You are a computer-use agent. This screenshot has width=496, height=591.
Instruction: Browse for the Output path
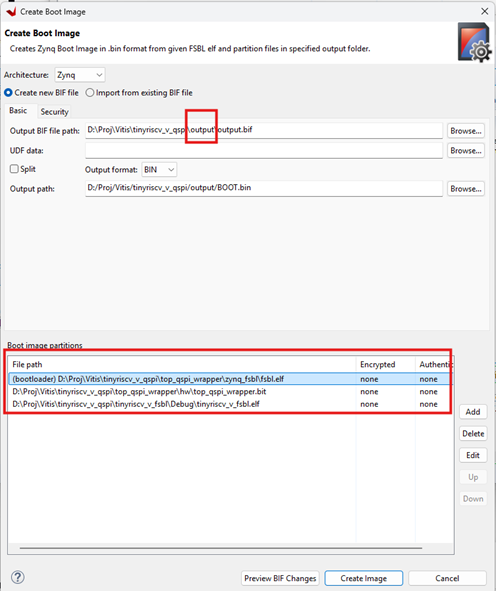tap(466, 188)
